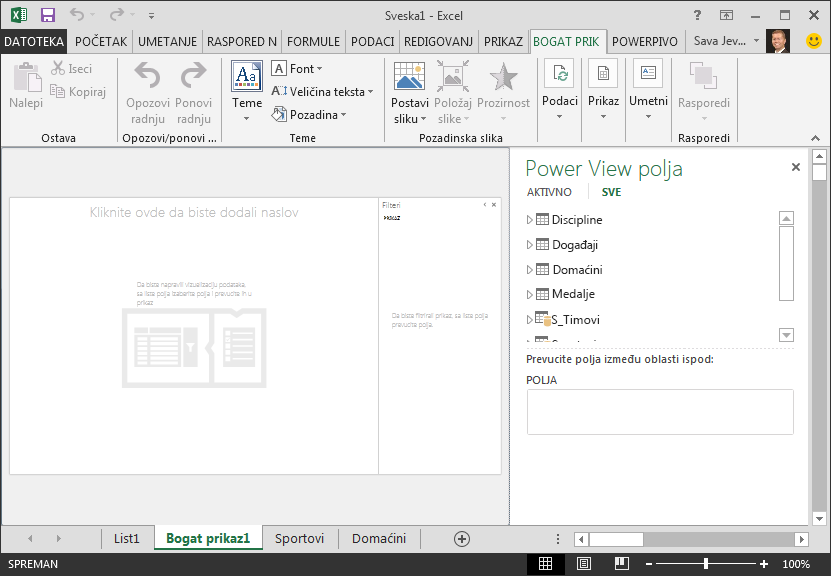Click the user profile photo
Viewport: 831px width, 576px height.
click(x=777, y=41)
